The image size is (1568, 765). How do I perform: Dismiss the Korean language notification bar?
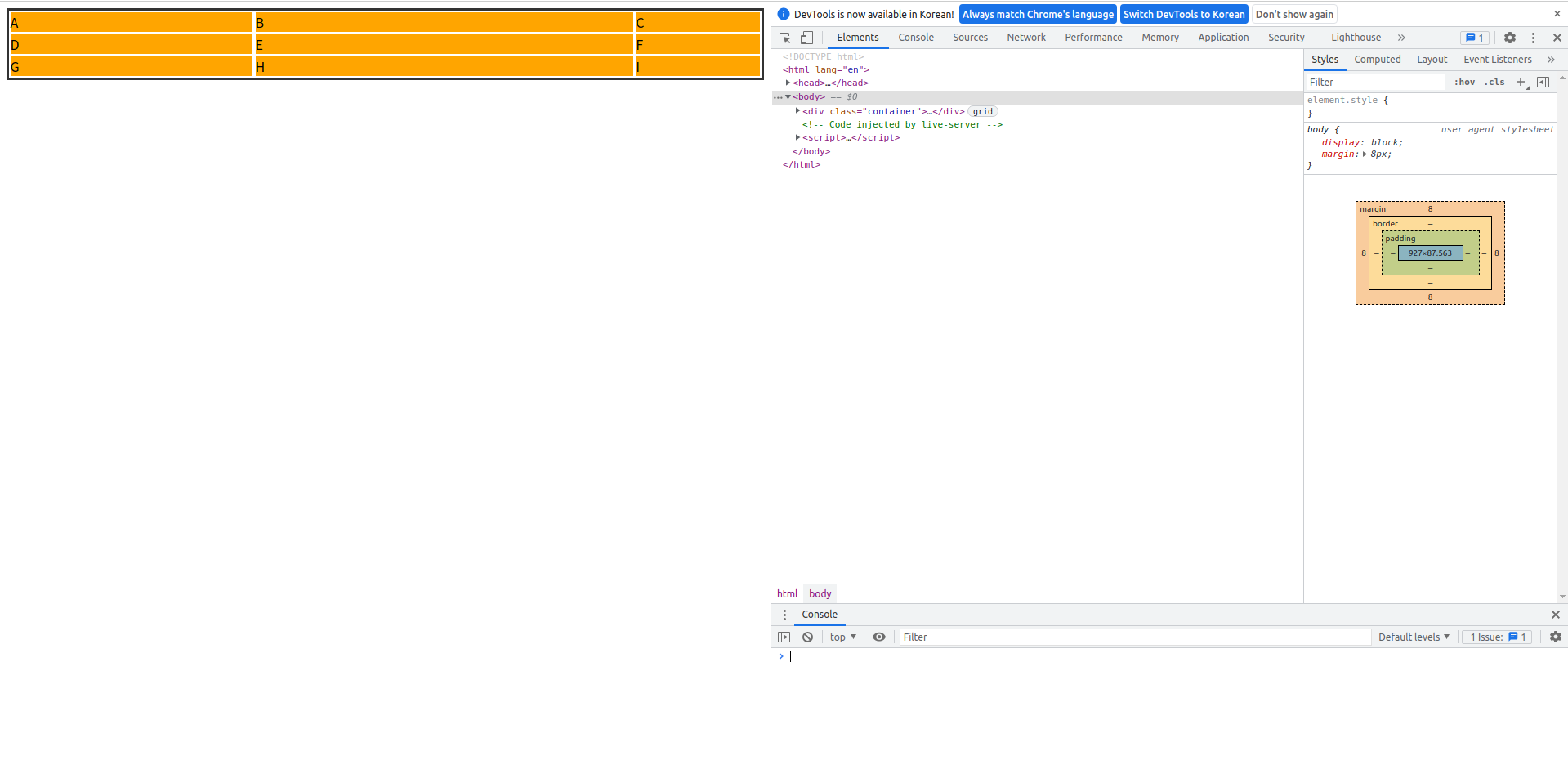click(x=1557, y=14)
